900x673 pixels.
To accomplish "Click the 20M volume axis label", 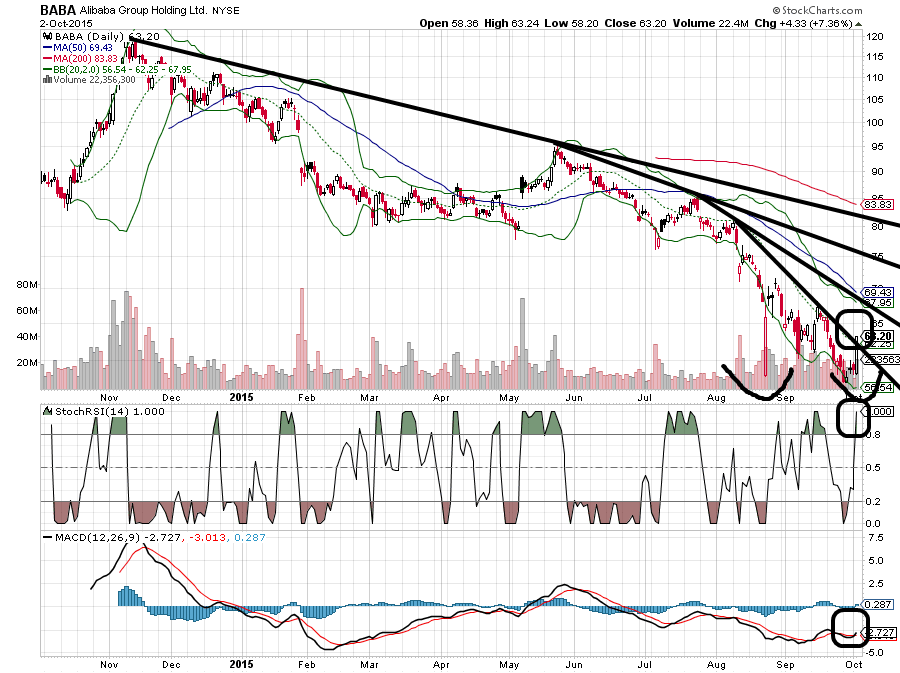I will tap(27, 363).
